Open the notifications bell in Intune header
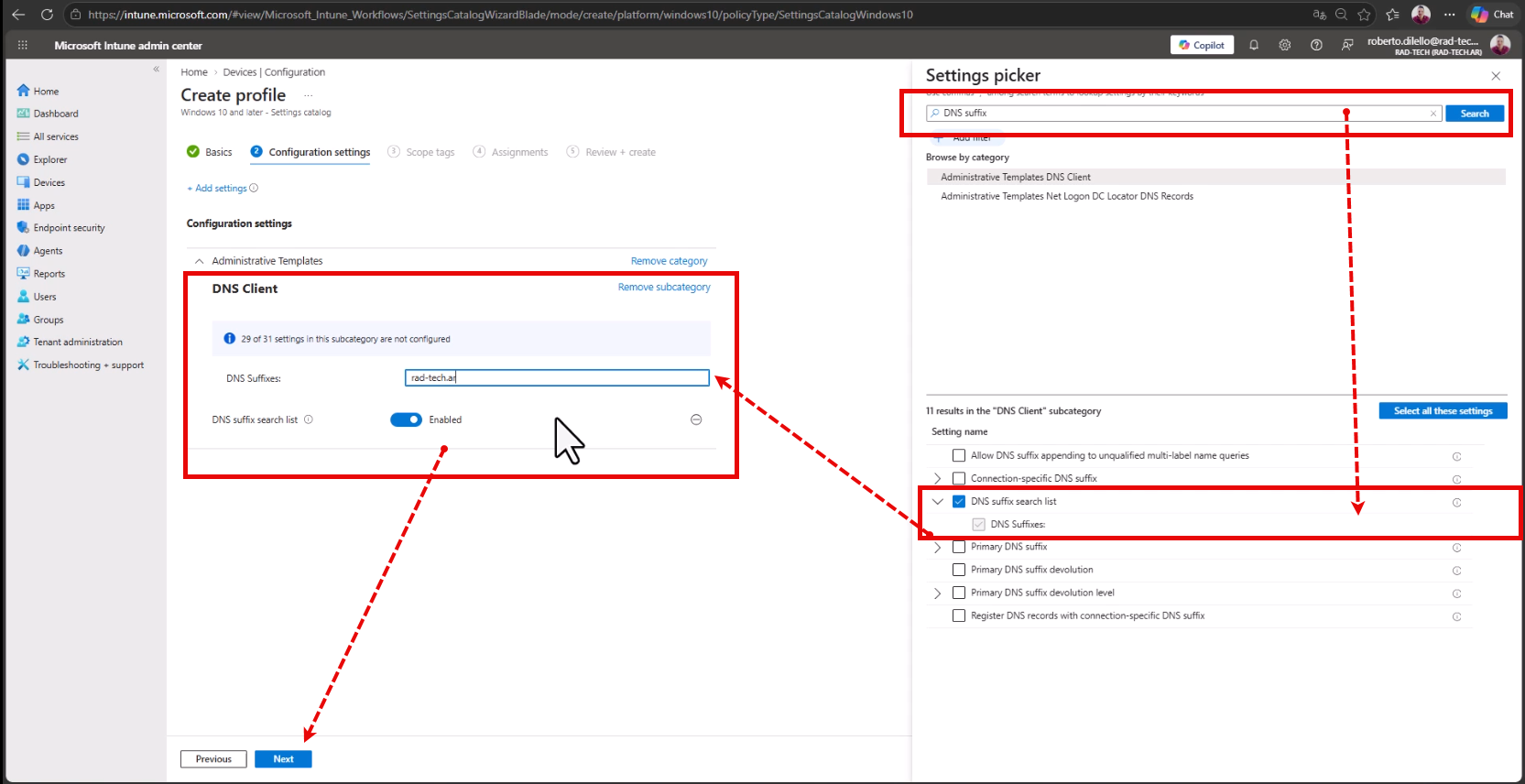 (1254, 45)
